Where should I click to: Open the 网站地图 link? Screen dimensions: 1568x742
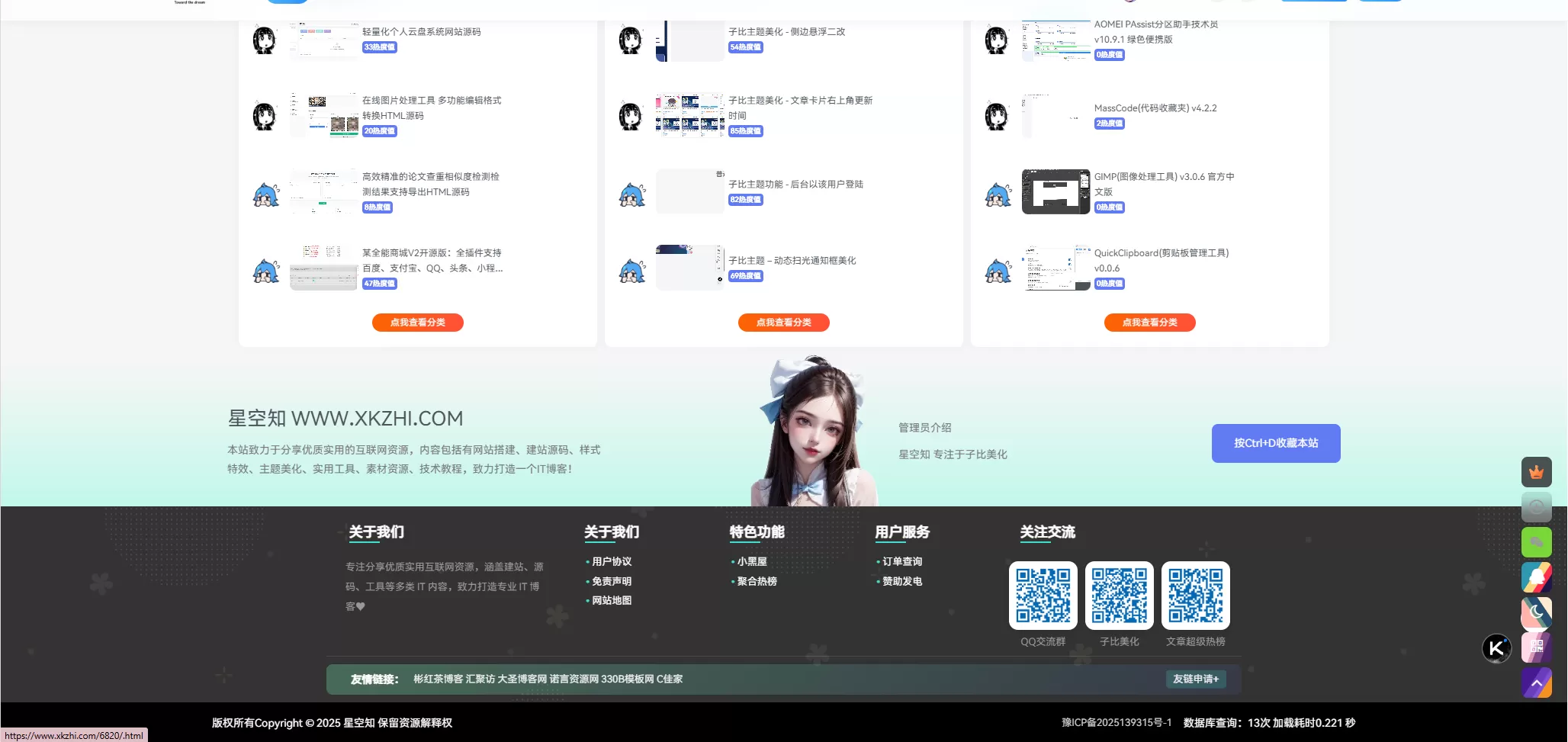pos(612,600)
